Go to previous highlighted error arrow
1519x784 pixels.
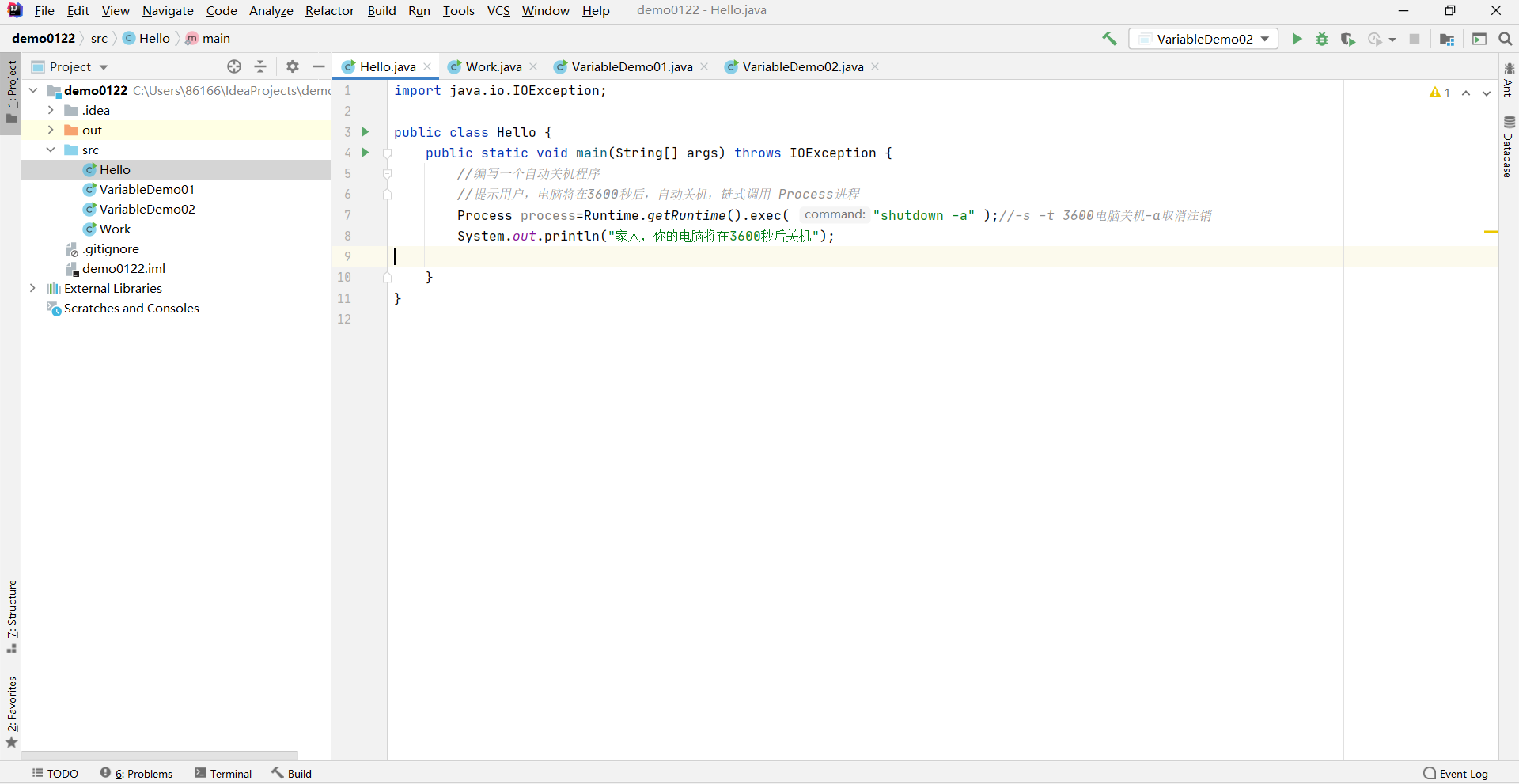tap(1466, 93)
